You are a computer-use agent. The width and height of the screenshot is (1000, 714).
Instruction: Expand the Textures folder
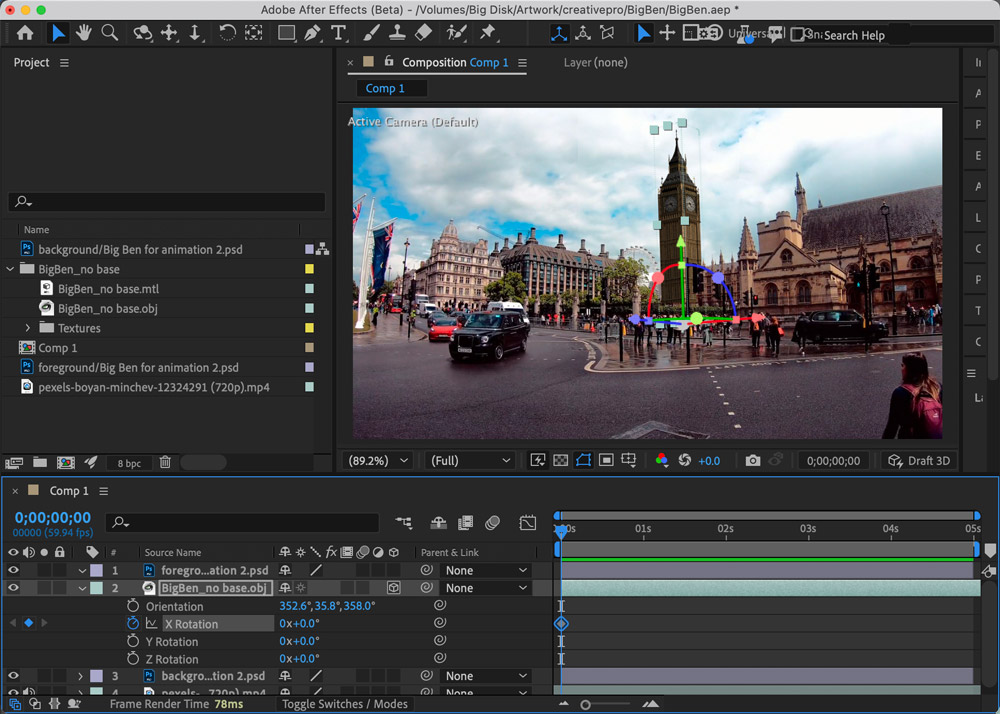coord(28,328)
